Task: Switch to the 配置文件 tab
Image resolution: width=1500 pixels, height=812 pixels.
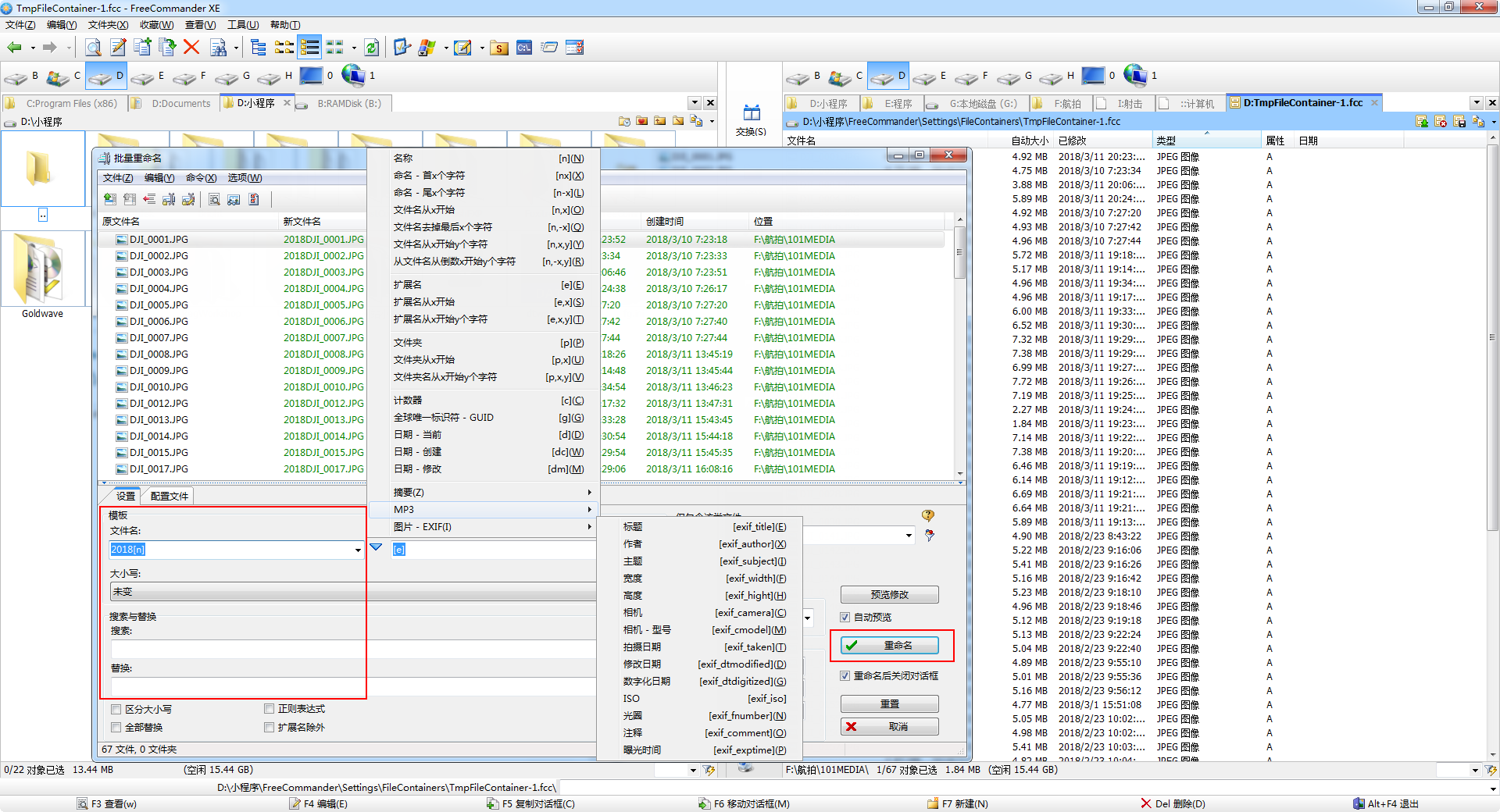Action: click(x=169, y=497)
